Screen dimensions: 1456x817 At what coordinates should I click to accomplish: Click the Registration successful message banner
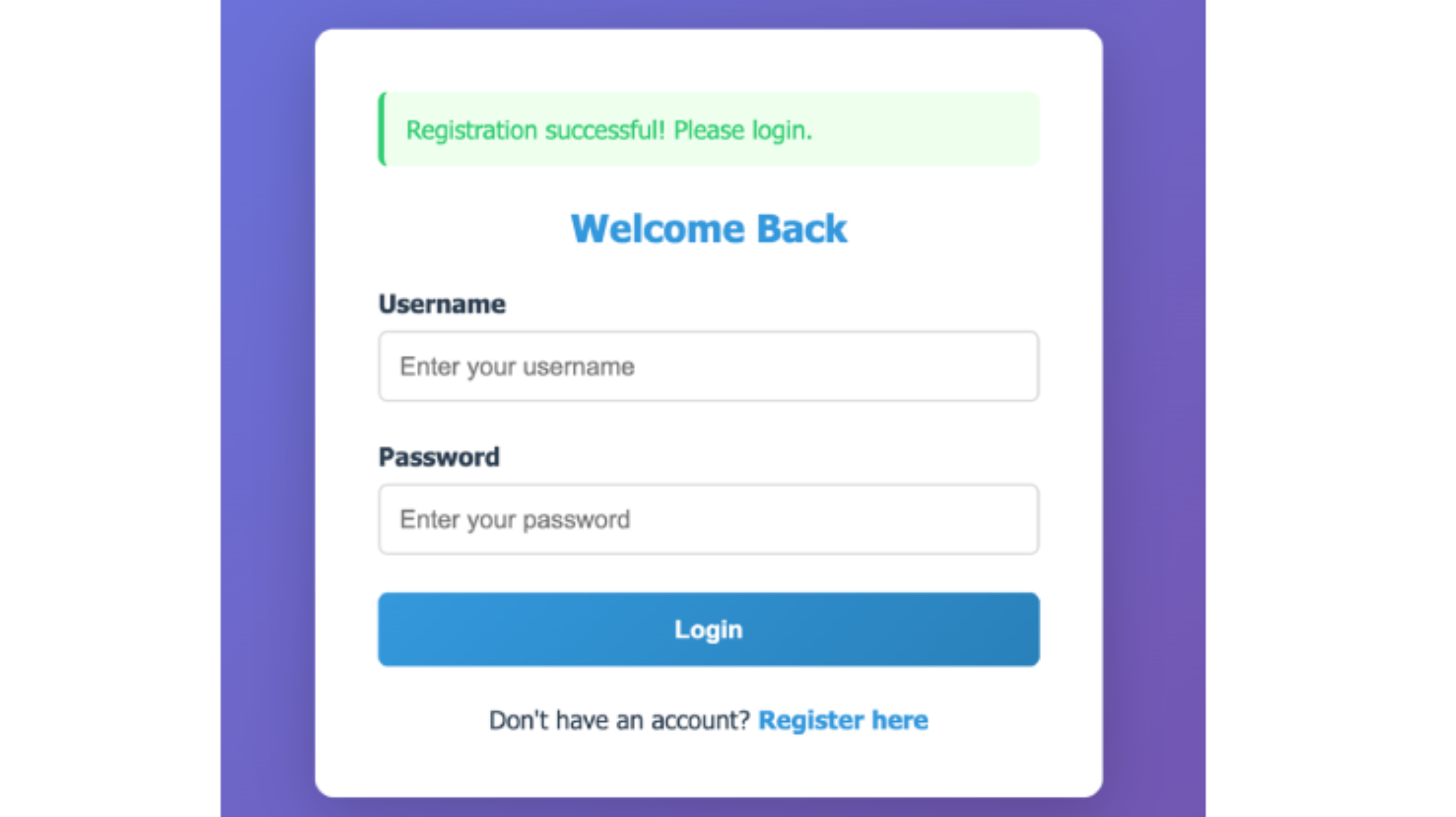708,130
